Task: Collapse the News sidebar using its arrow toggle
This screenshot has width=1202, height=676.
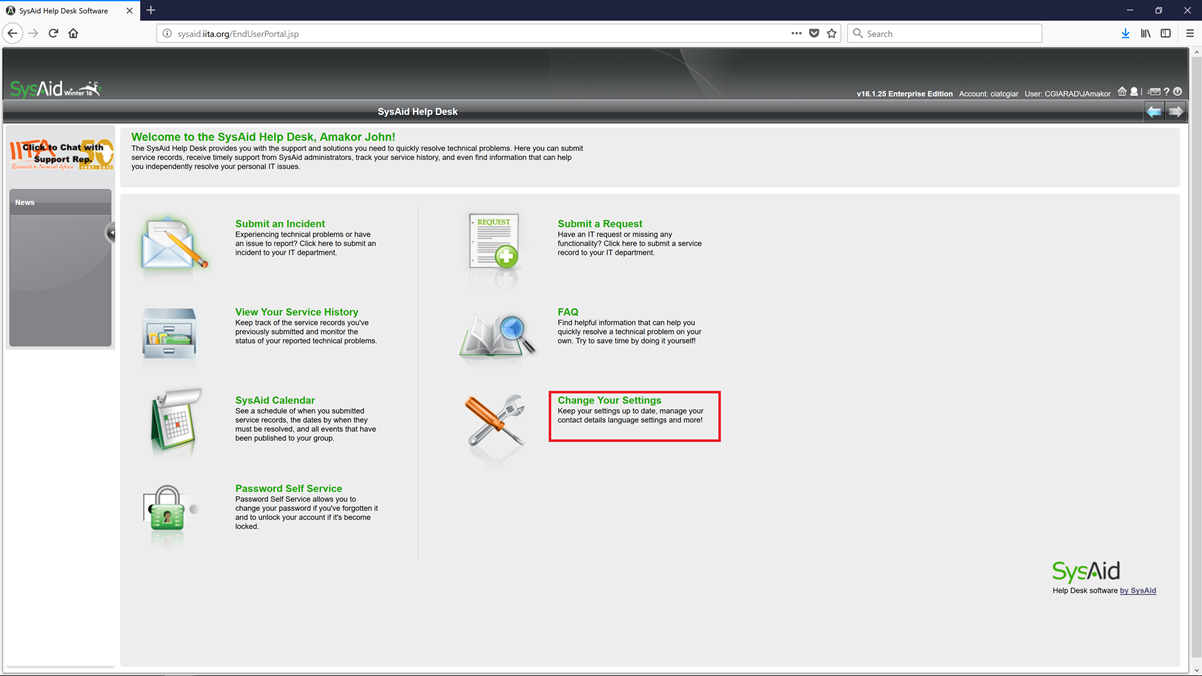Action: [110, 233]
